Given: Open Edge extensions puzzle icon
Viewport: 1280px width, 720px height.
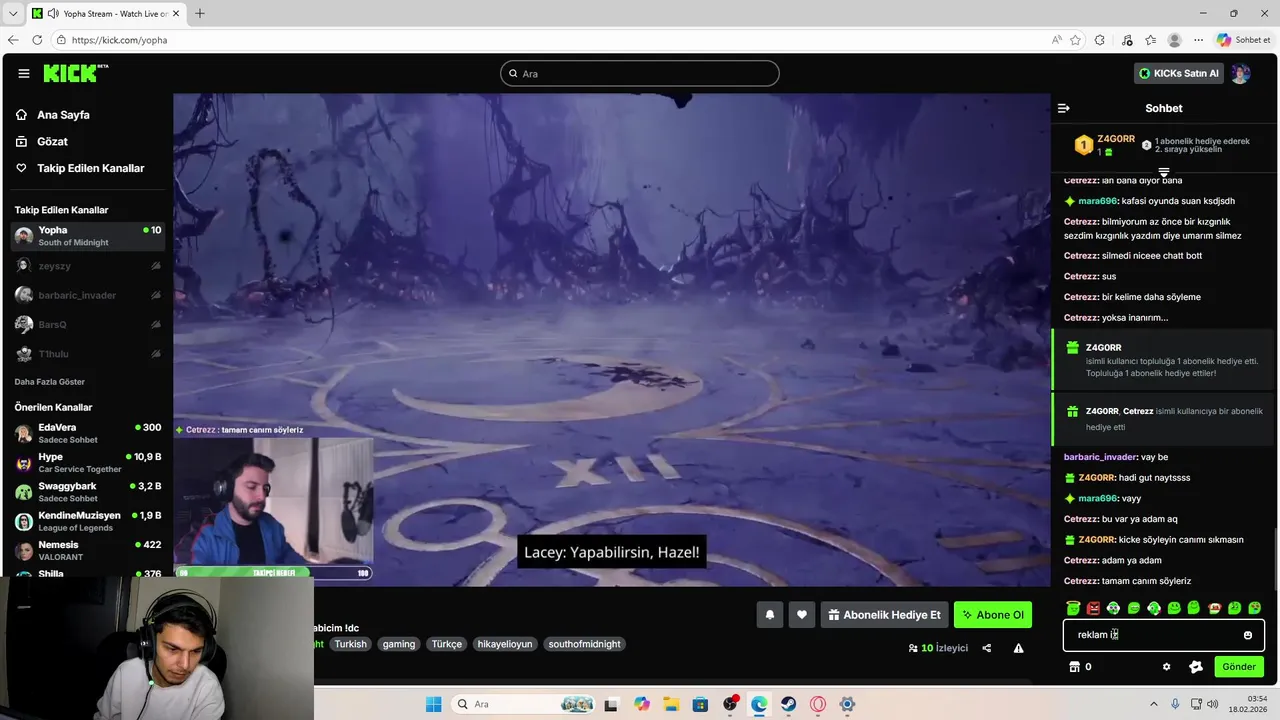Looking at the screenshot, I should pyautogui.click(x=1100, y=40).
